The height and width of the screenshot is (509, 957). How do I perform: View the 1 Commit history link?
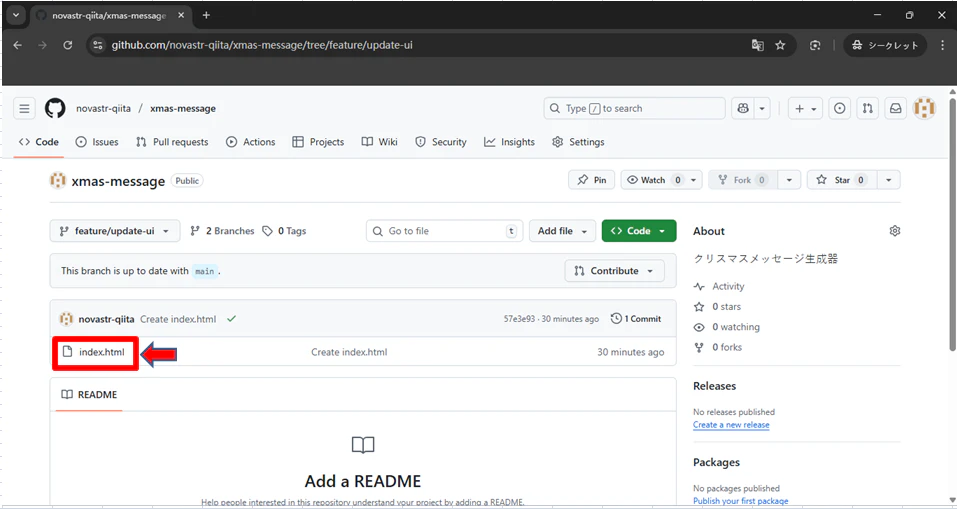[x=636, y=319]
